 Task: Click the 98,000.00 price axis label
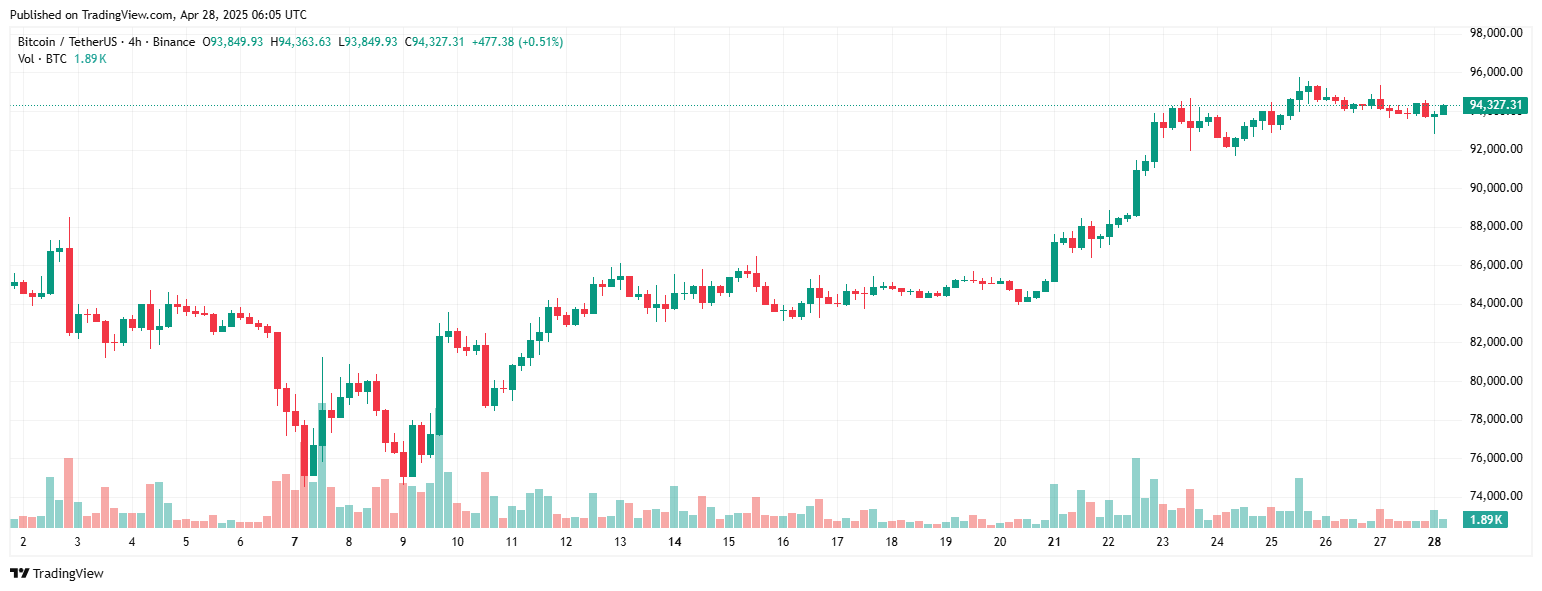1495,33
